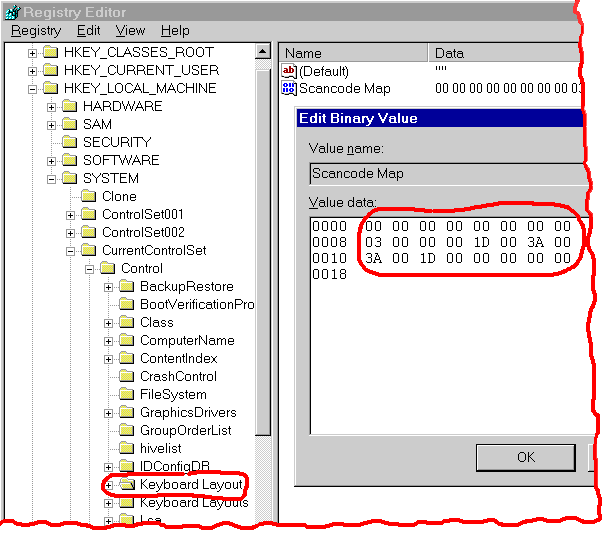
Task: Expand the SAM key
Action: point(51,125)
